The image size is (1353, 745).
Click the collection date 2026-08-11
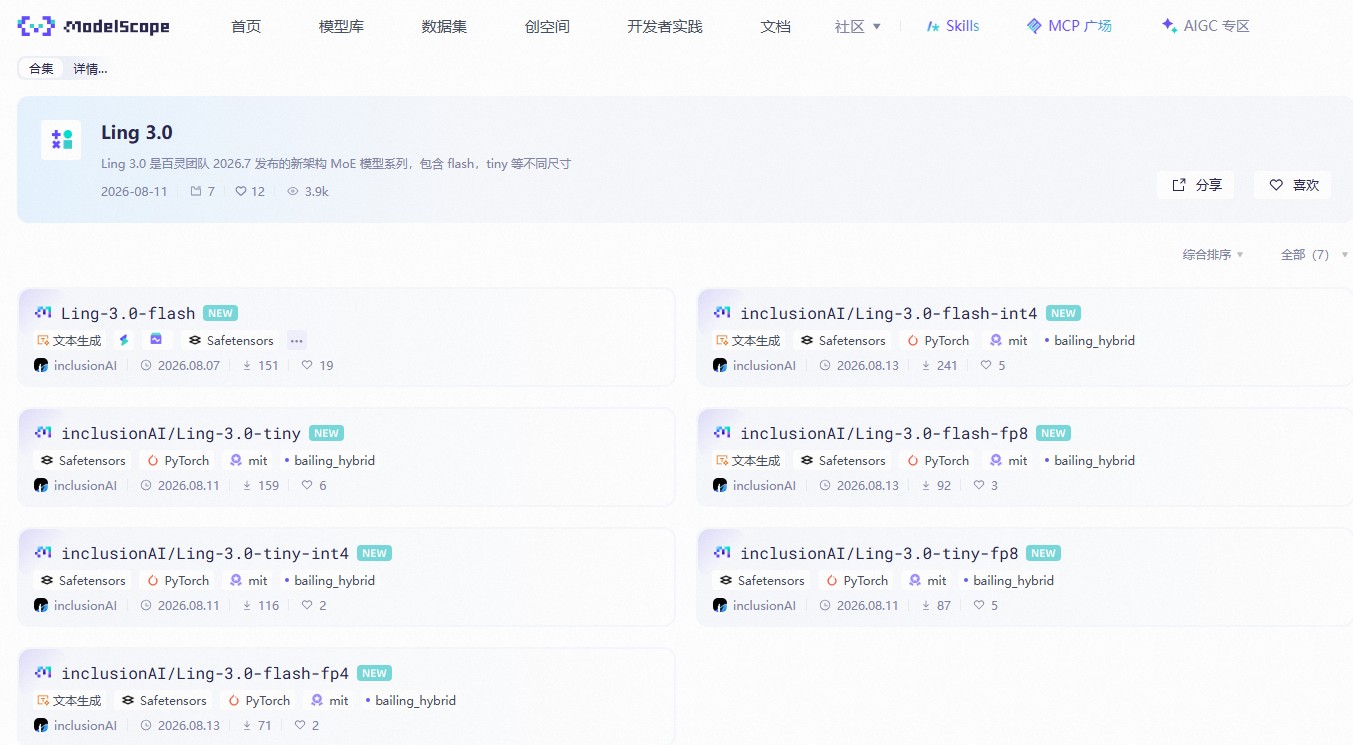(x=134, y=191)
